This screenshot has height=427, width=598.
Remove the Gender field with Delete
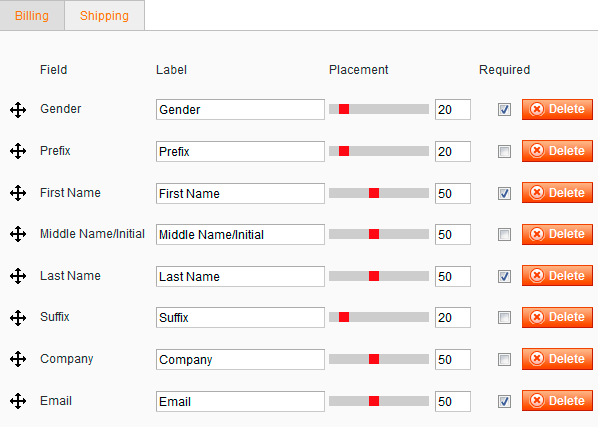coord(557,109)
